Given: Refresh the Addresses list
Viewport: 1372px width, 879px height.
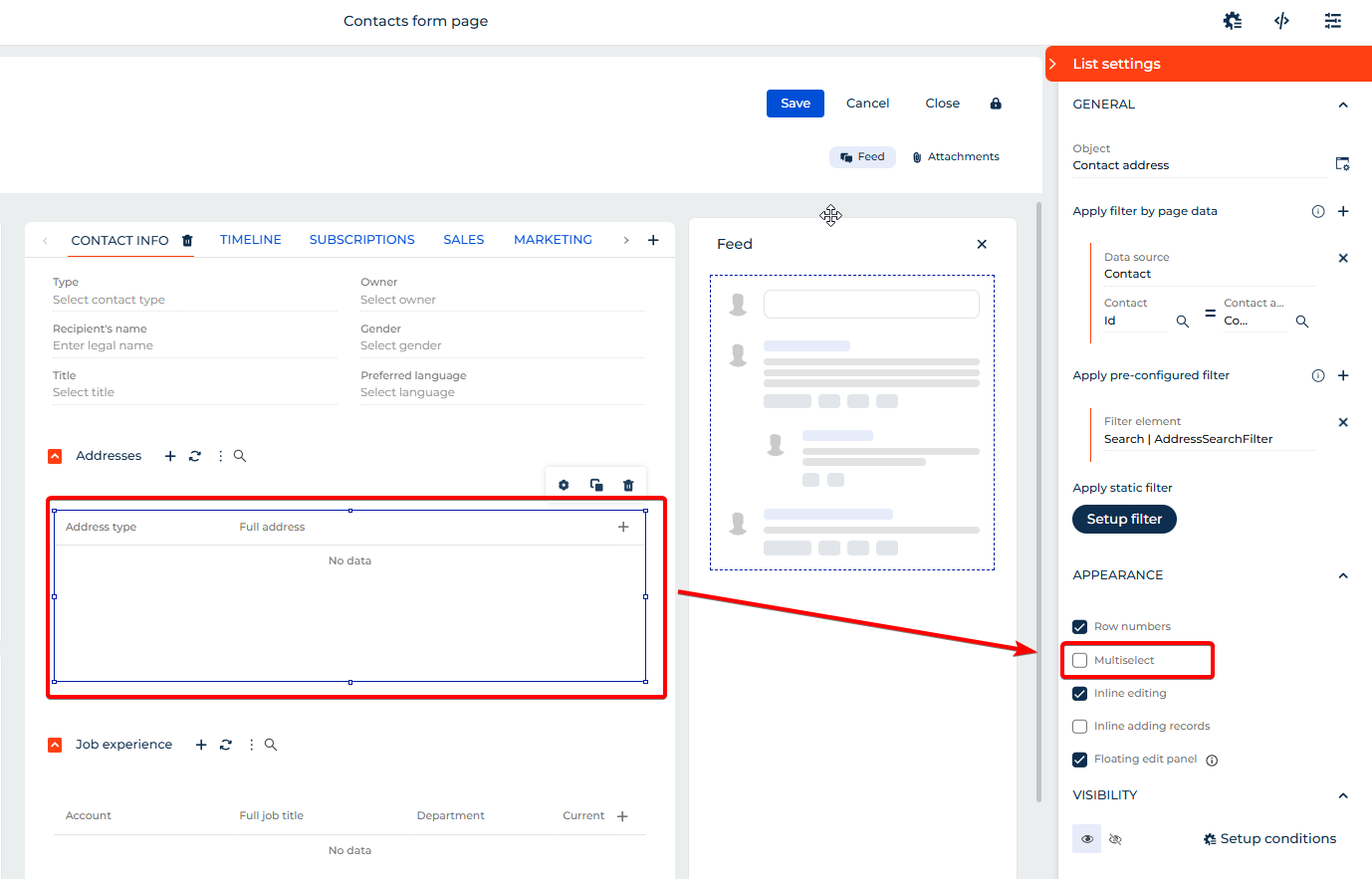Looking at the screenshot, I should 195,456.
